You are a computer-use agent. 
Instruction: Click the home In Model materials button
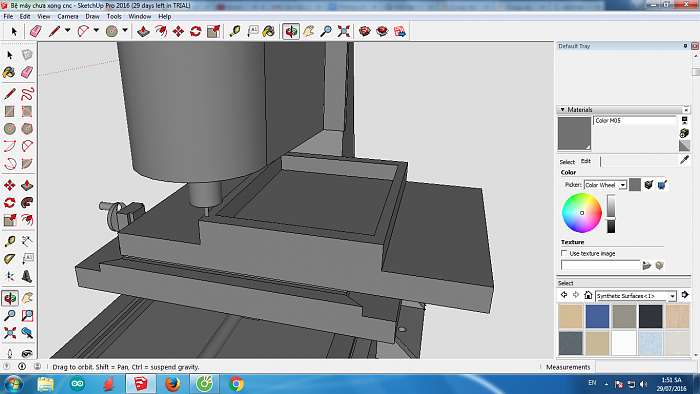(588, 295)
